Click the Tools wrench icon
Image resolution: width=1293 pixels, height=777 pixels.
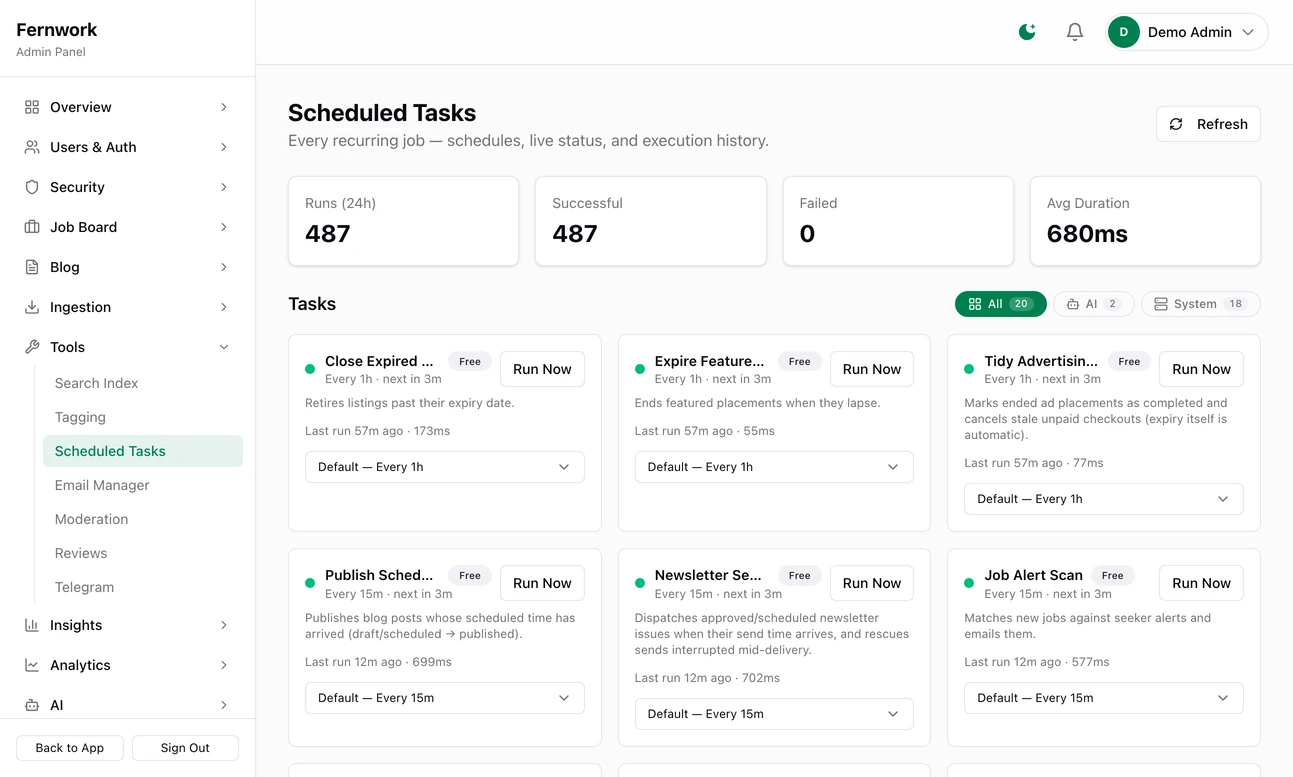tap(32, 347)
